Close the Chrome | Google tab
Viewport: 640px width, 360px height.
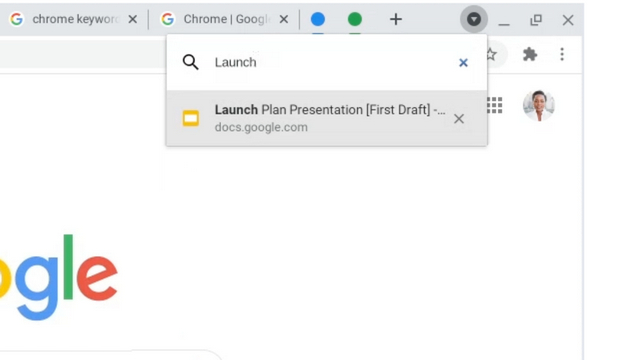(x=284, y=19)
